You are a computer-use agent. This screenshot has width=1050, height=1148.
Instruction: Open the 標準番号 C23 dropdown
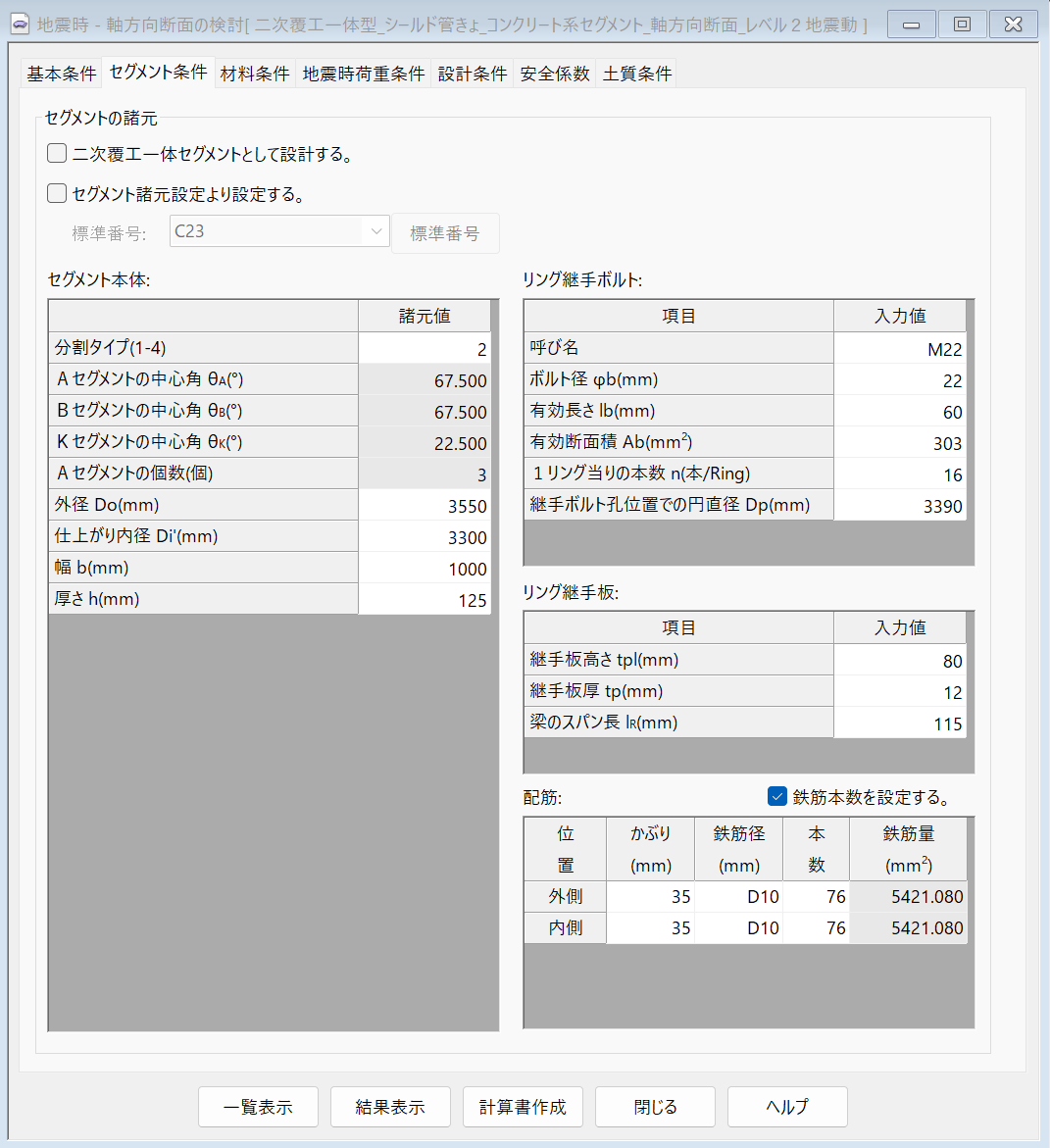(279, 232)
